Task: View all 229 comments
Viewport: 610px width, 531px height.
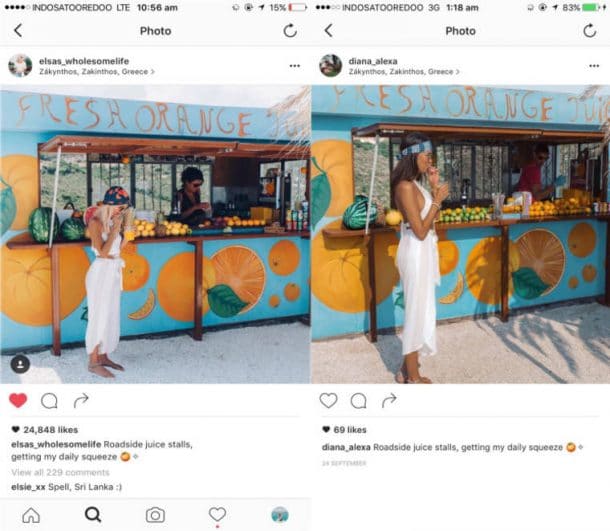Action: pyautogui.click(x=60, y=472)
